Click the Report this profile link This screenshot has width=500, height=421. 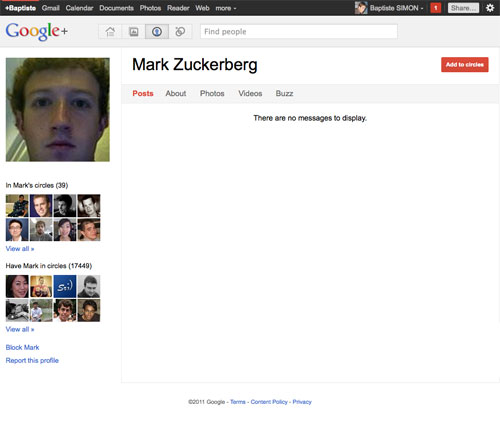(x=32, y=360)
